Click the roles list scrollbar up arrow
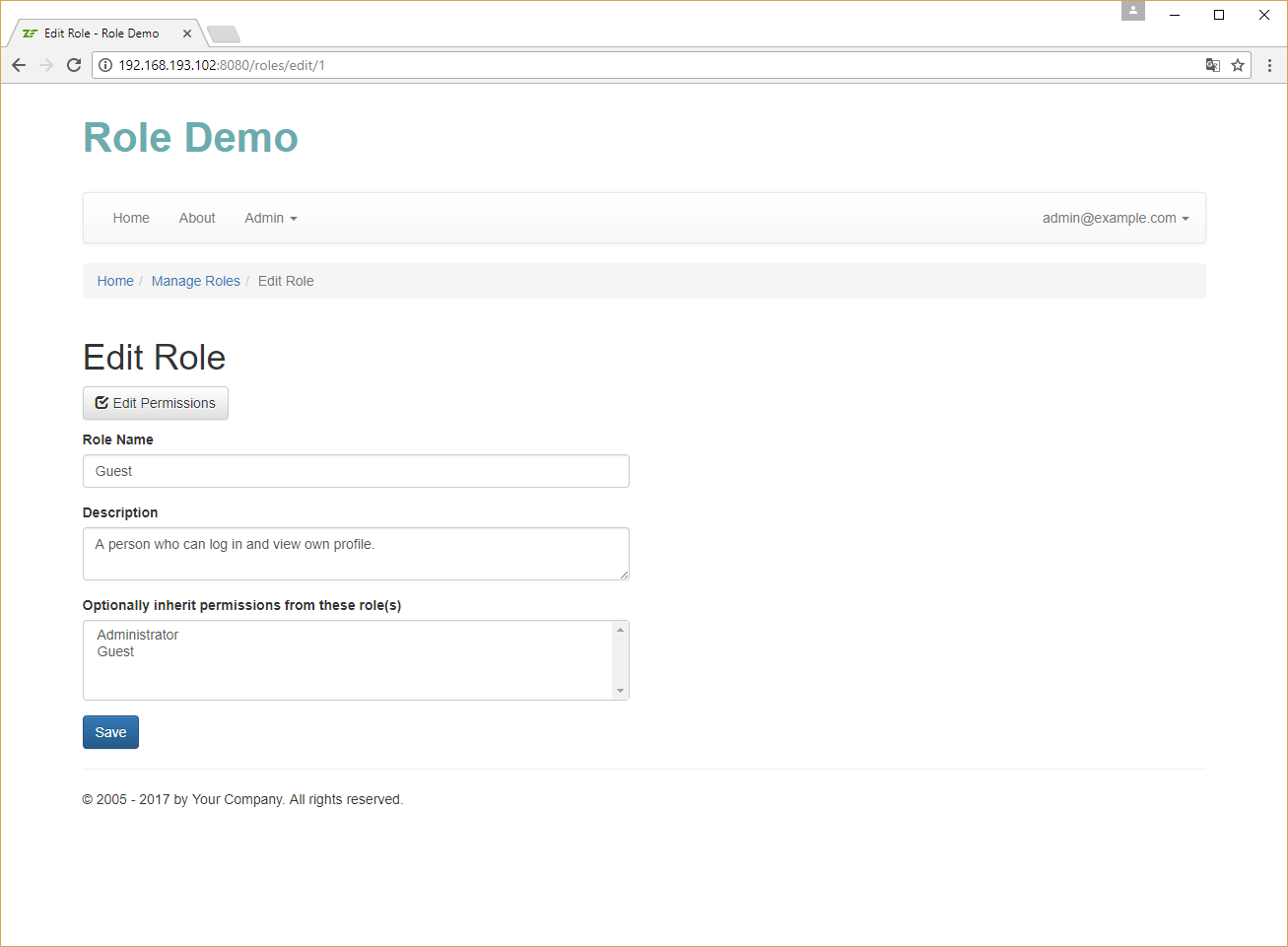Viewport: 1288px width, 947px height. (620, 630)
